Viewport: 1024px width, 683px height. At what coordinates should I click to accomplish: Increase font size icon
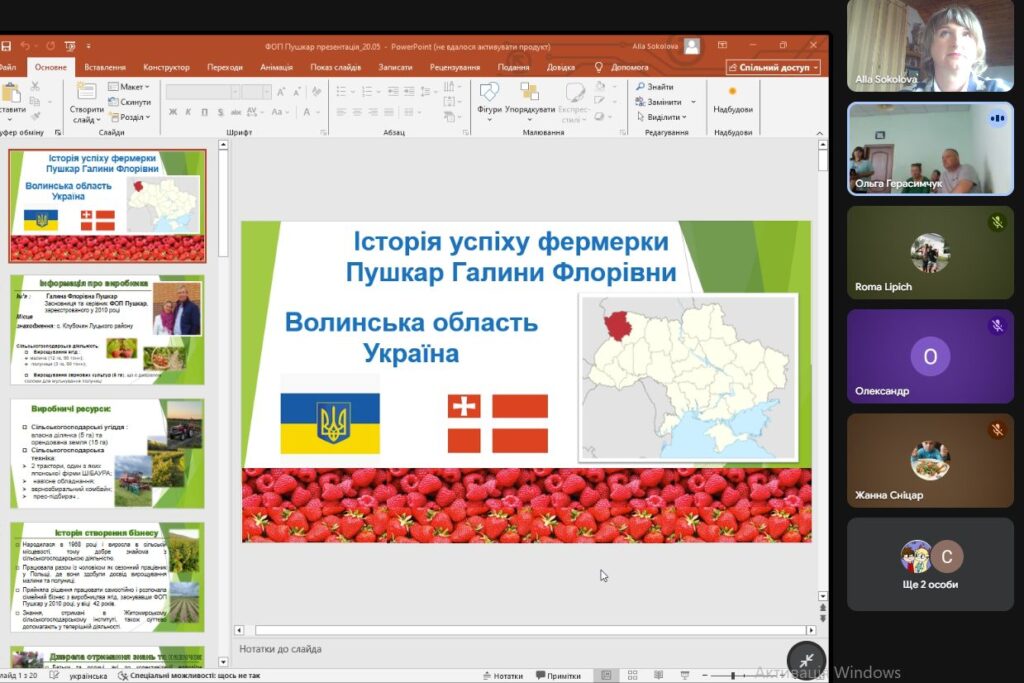(x=281, y=92)
